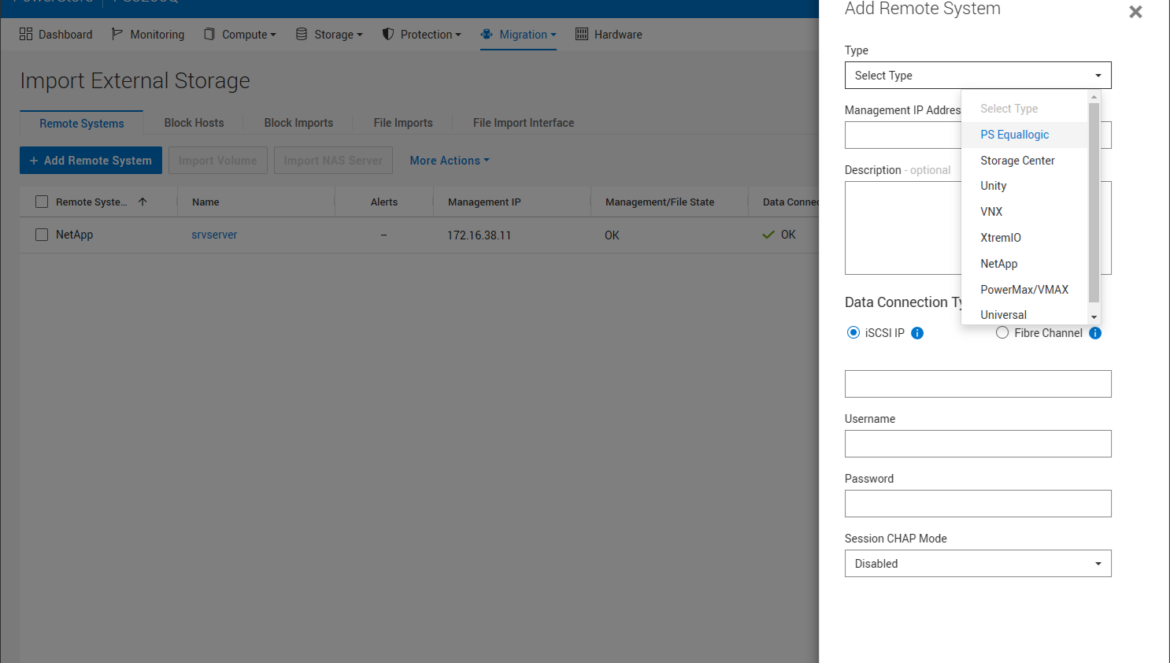This screenshot has height=663, width=1170.
Task: Toggle the select-all checkbox in table header
Action: coord(42,201)
